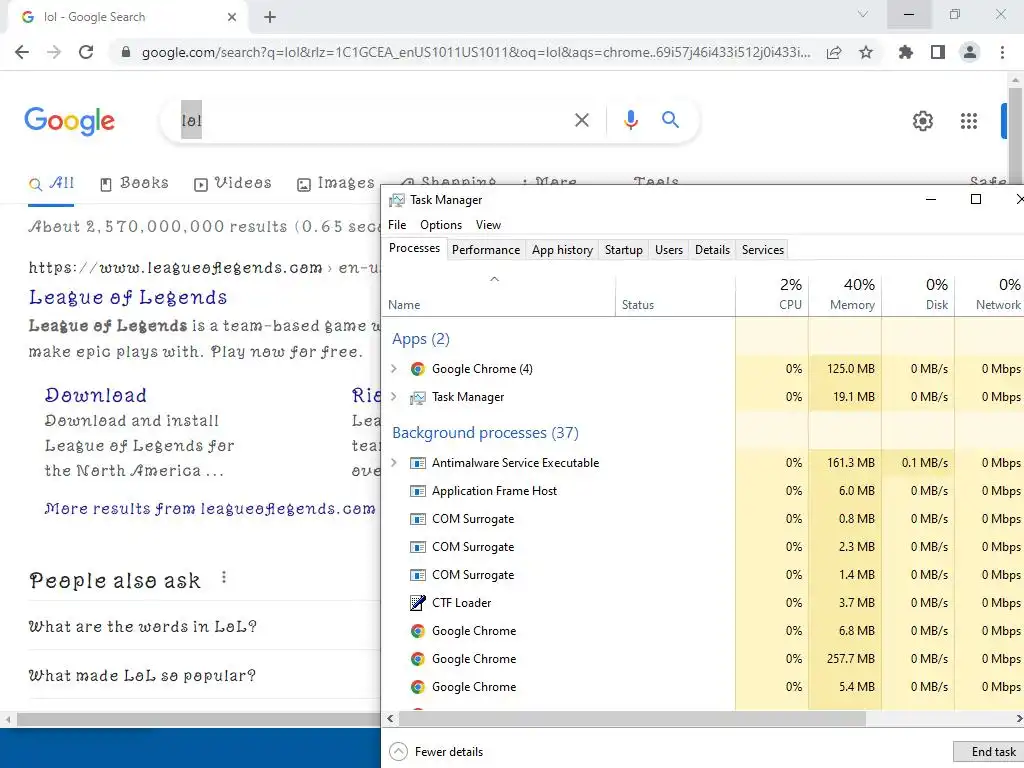Switch to Users tab

click(669, 250)
